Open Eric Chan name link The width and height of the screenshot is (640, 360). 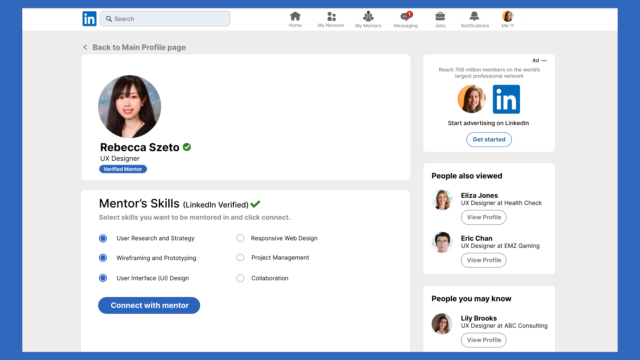pyautogui.click(x=476, y=238)
